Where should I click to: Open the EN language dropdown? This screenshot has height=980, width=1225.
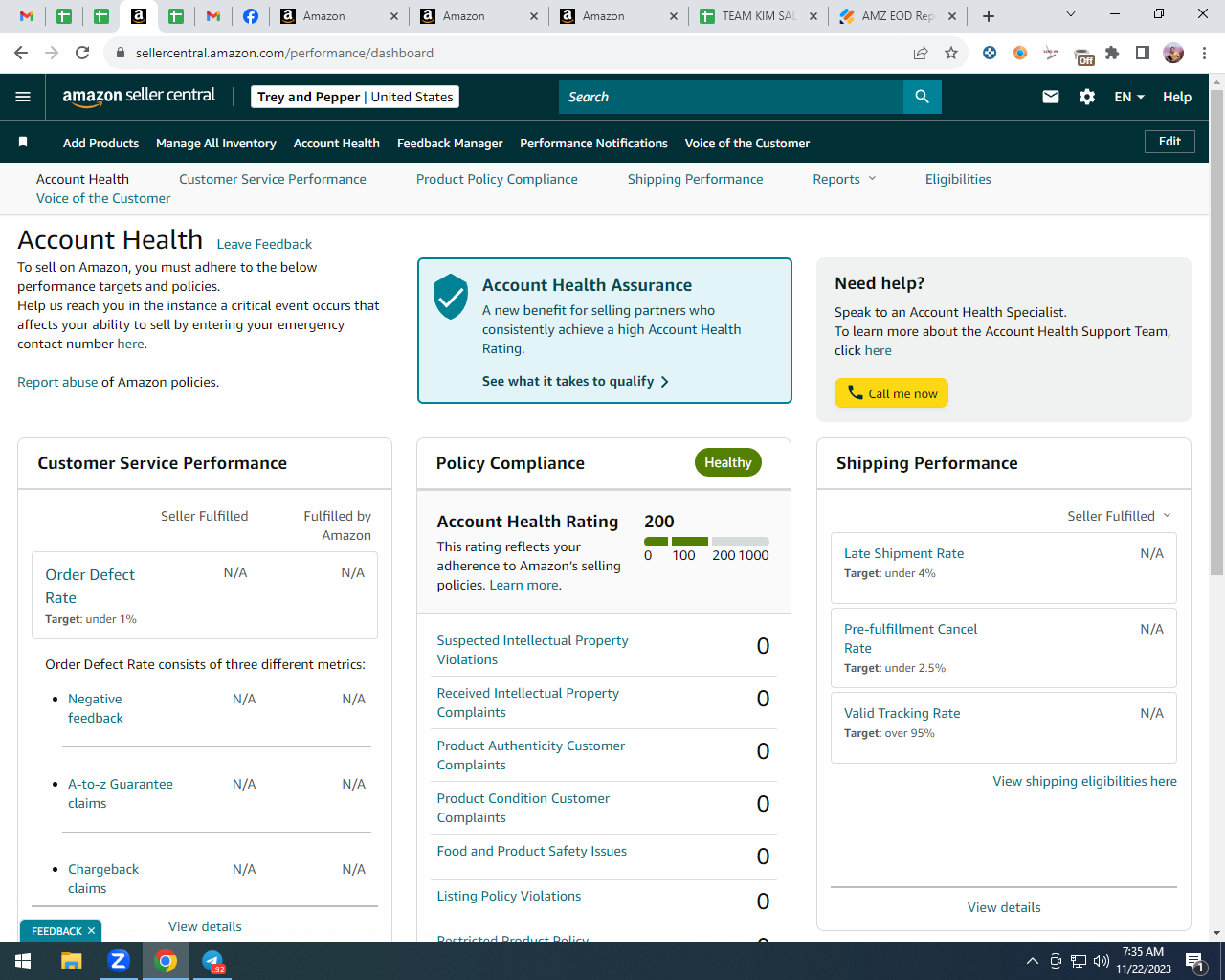(1129, 97)
